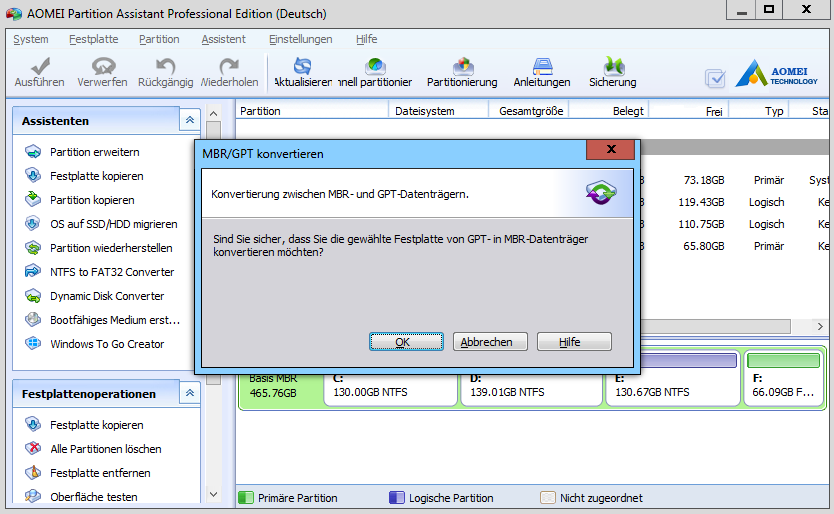Click the OS auf SSD/HDD migrieren icon
The width and height of the screenshot is (834, 514).
pos(33,223)
